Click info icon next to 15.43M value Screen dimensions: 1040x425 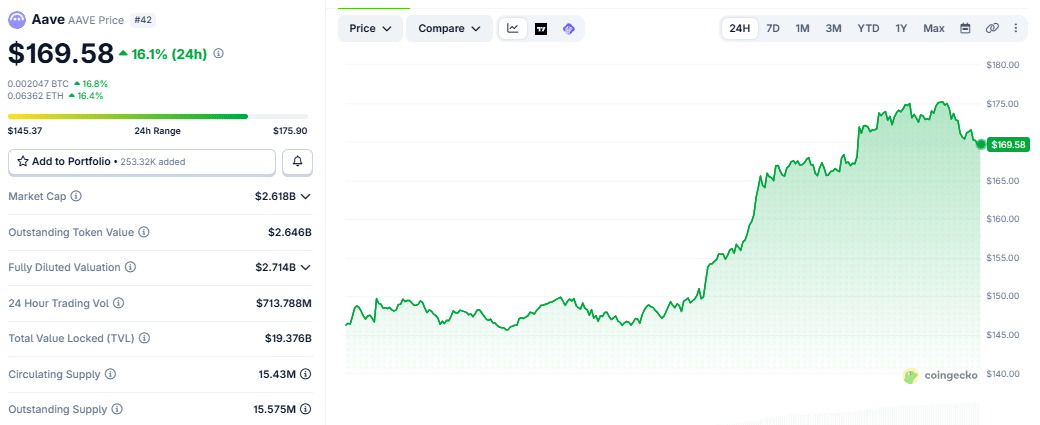(x=306, y=374)
